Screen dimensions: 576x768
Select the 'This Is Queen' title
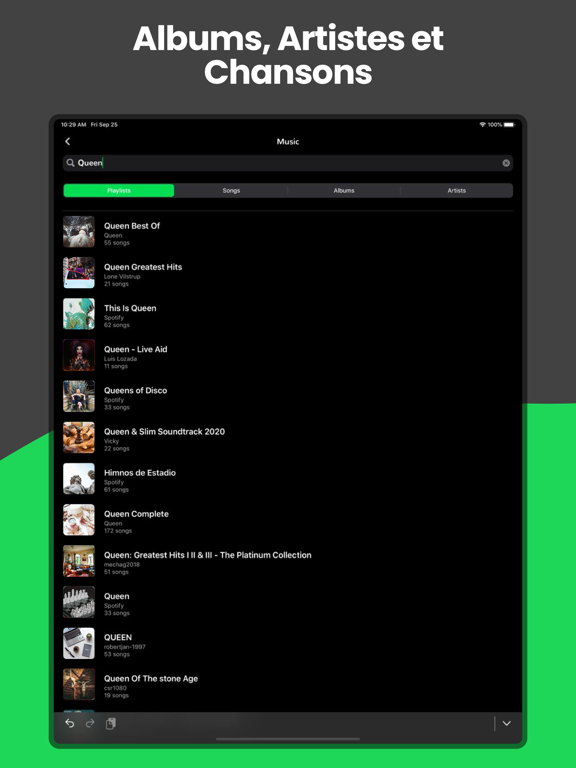pos(130,308)
